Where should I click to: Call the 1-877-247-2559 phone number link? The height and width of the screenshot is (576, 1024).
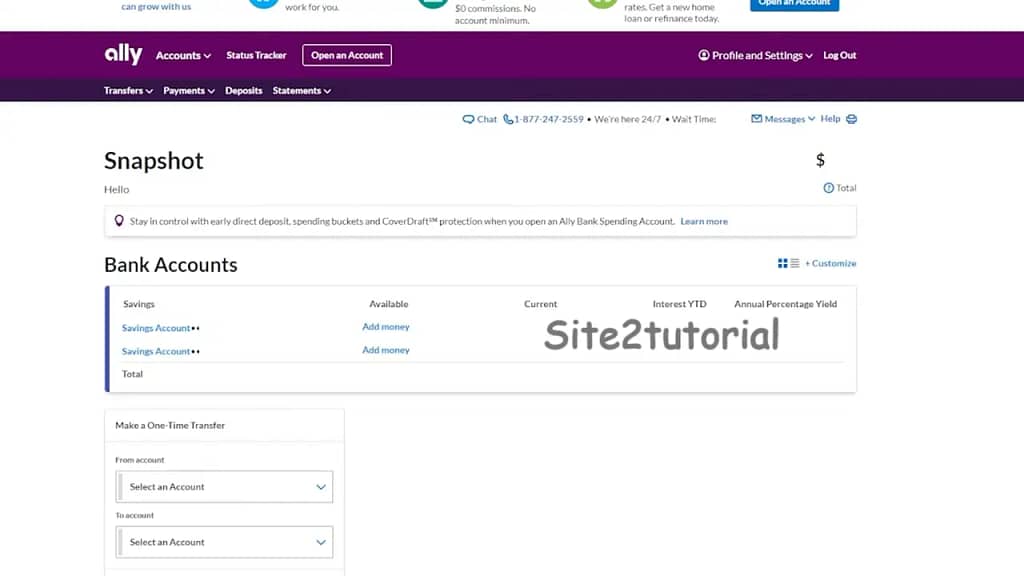click(x=549, y=119)
